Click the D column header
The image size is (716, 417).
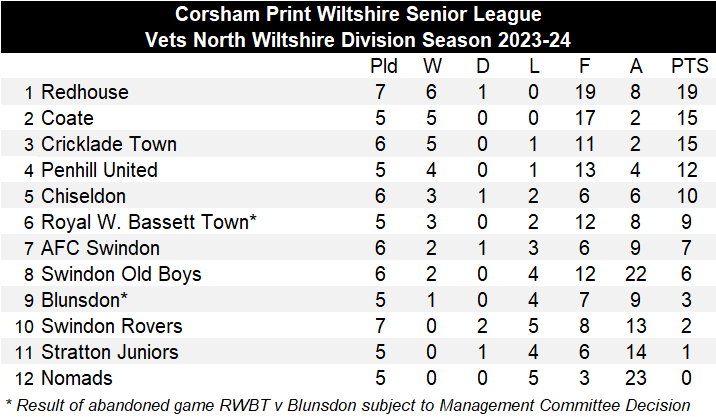pyautogui.click(x=483, y=68)
